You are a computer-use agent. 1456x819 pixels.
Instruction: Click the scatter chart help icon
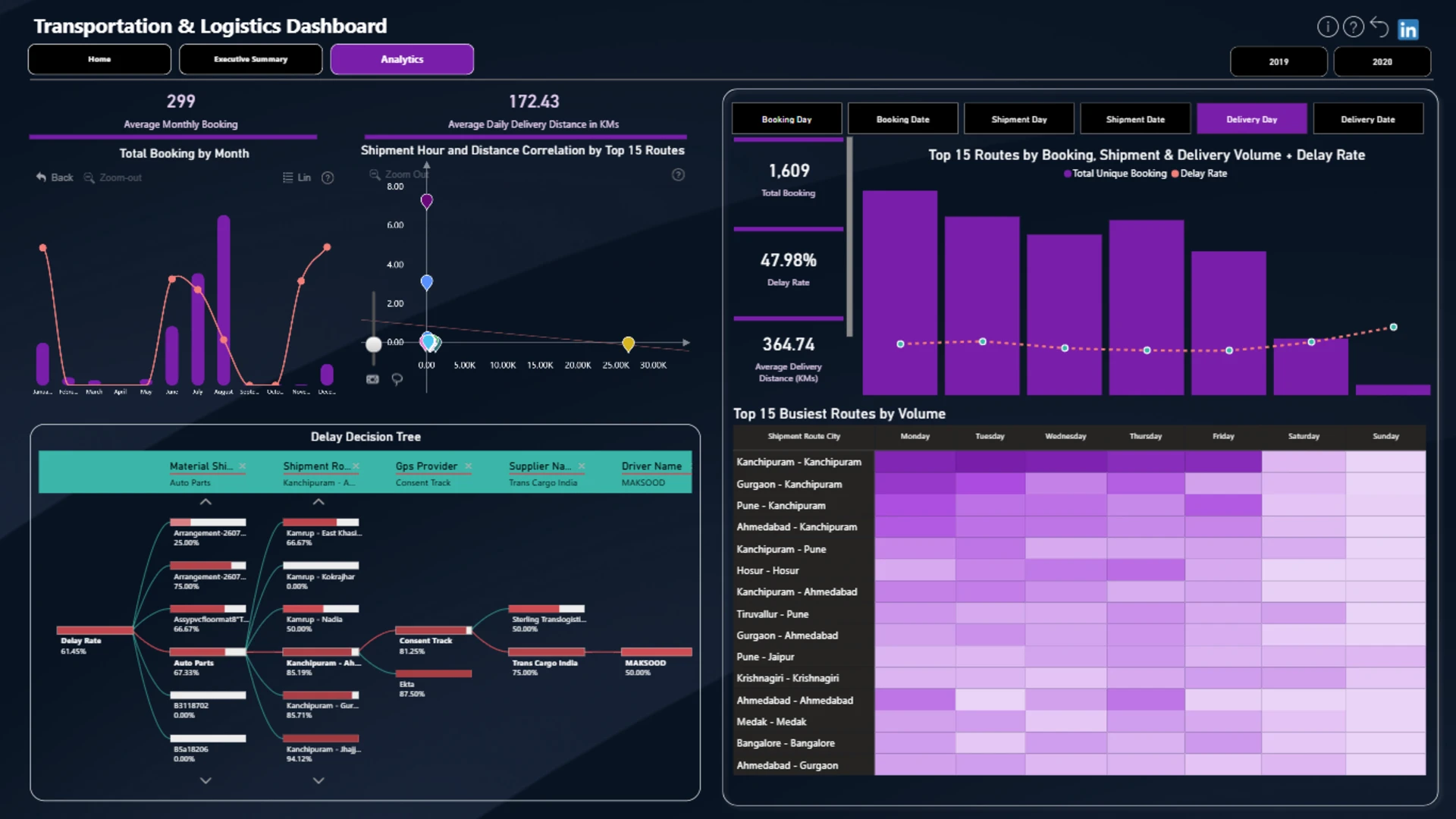click(x=679, y=175)
